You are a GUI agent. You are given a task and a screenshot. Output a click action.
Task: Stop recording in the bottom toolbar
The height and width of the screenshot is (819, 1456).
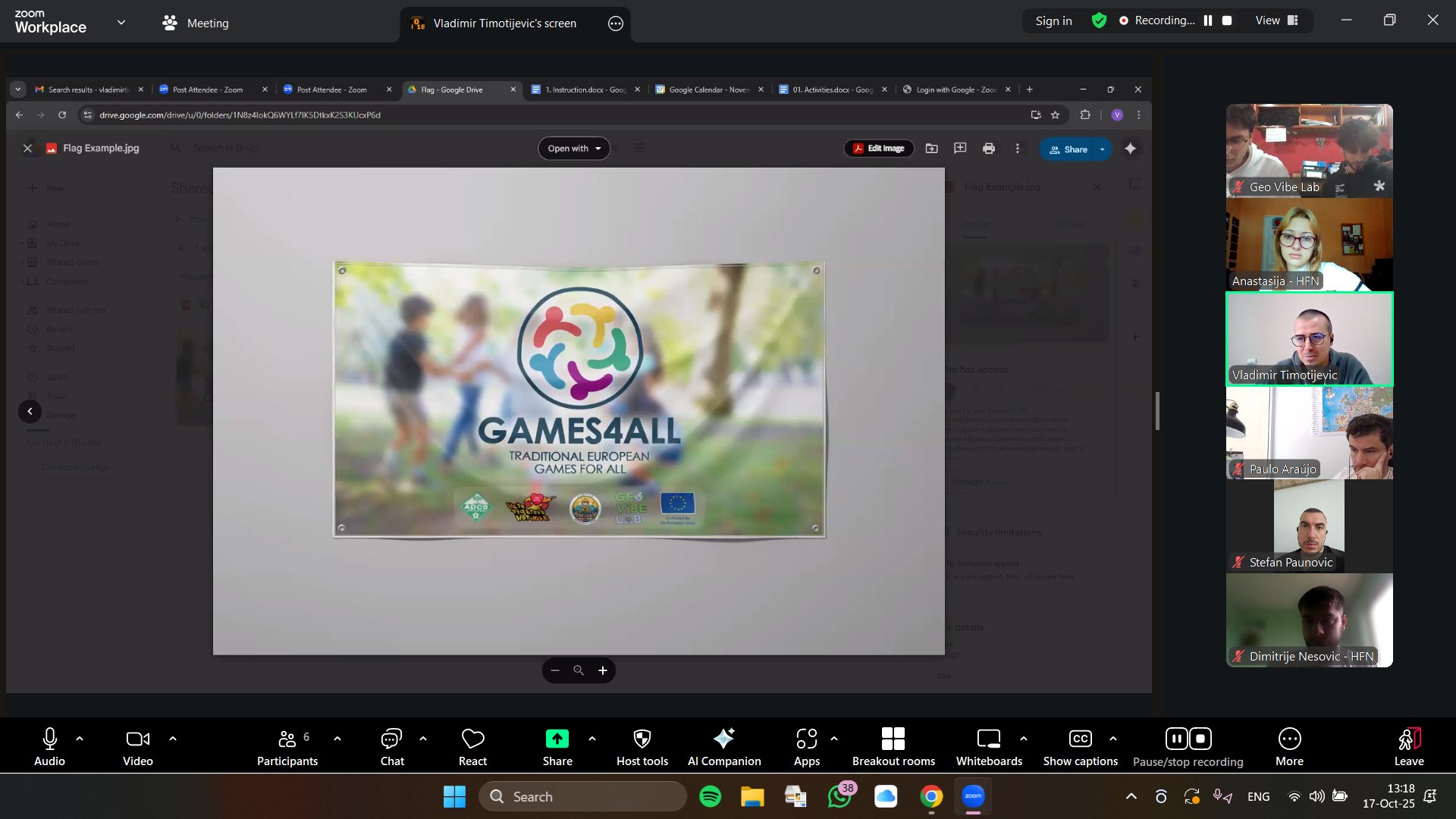(x=1200, y=739)
